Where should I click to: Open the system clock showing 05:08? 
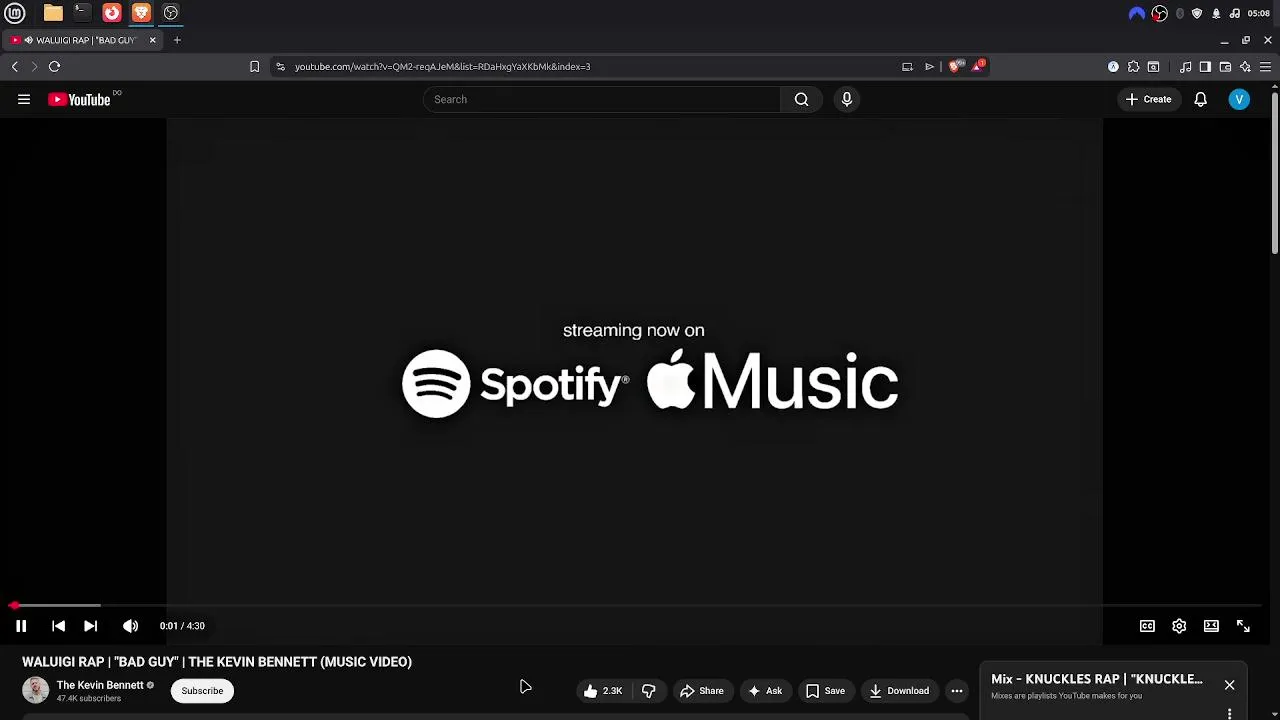click(x=1259, y=13)
